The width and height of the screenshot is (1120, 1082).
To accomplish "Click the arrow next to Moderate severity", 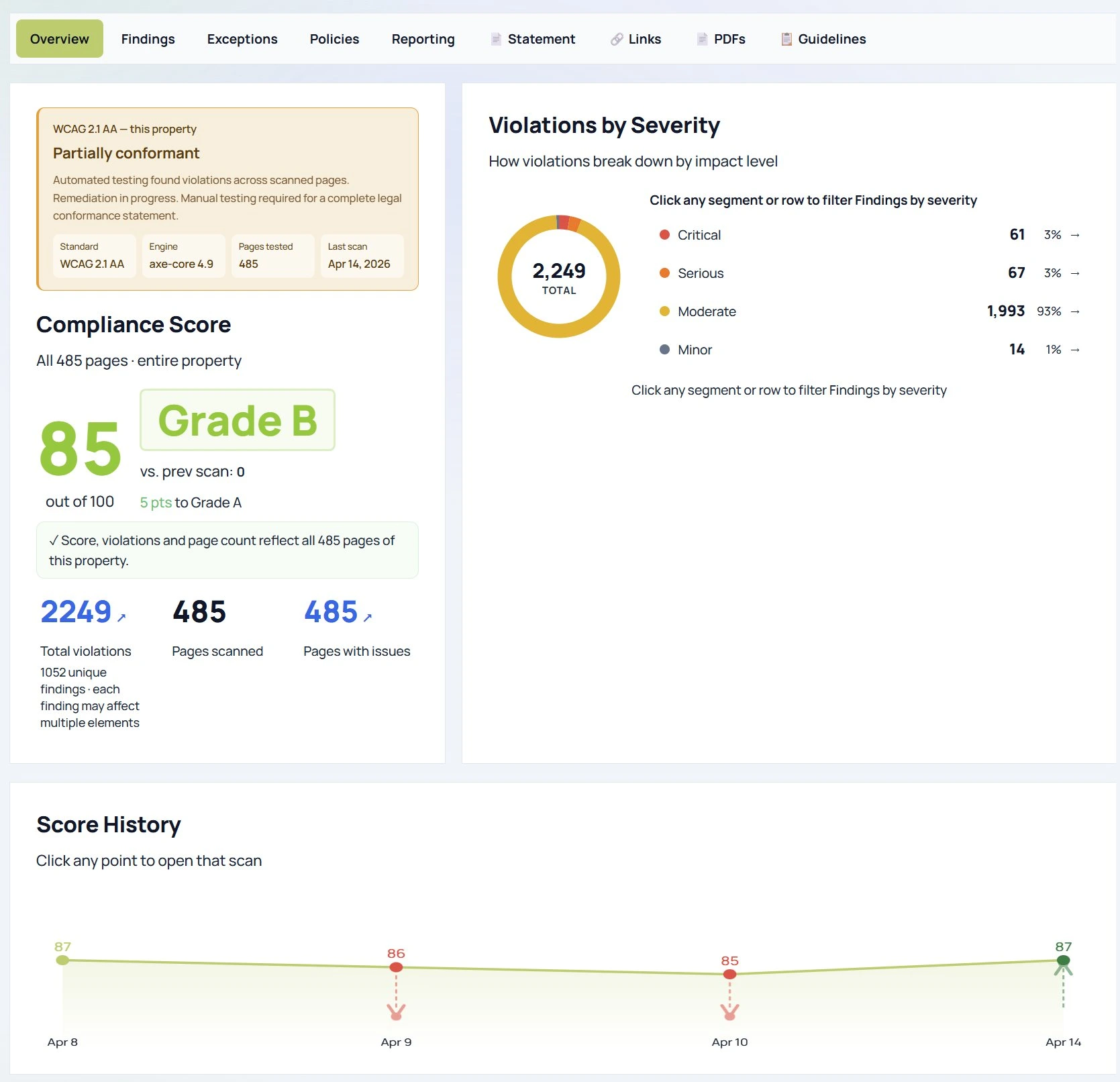I will pyautogui.click(x=1076, y=311).
